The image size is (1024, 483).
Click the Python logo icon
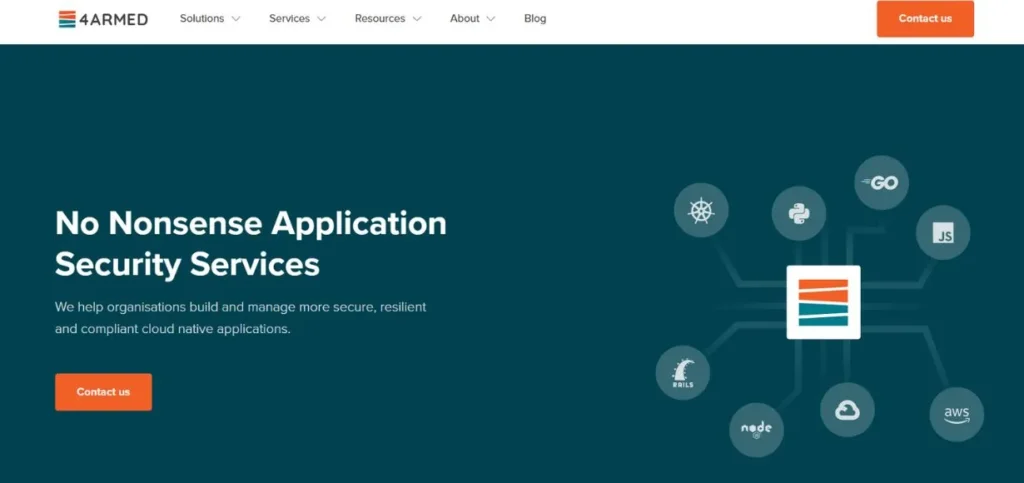798,213
